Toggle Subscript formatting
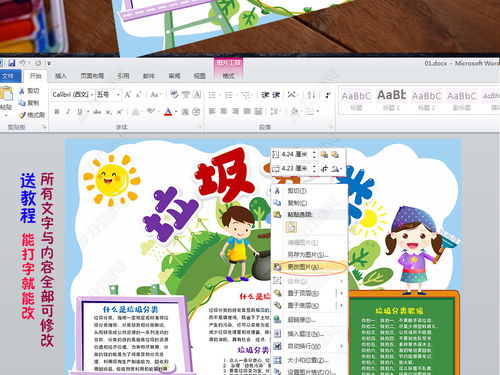This screenshot has width=500, height=375. coord(109,112)
